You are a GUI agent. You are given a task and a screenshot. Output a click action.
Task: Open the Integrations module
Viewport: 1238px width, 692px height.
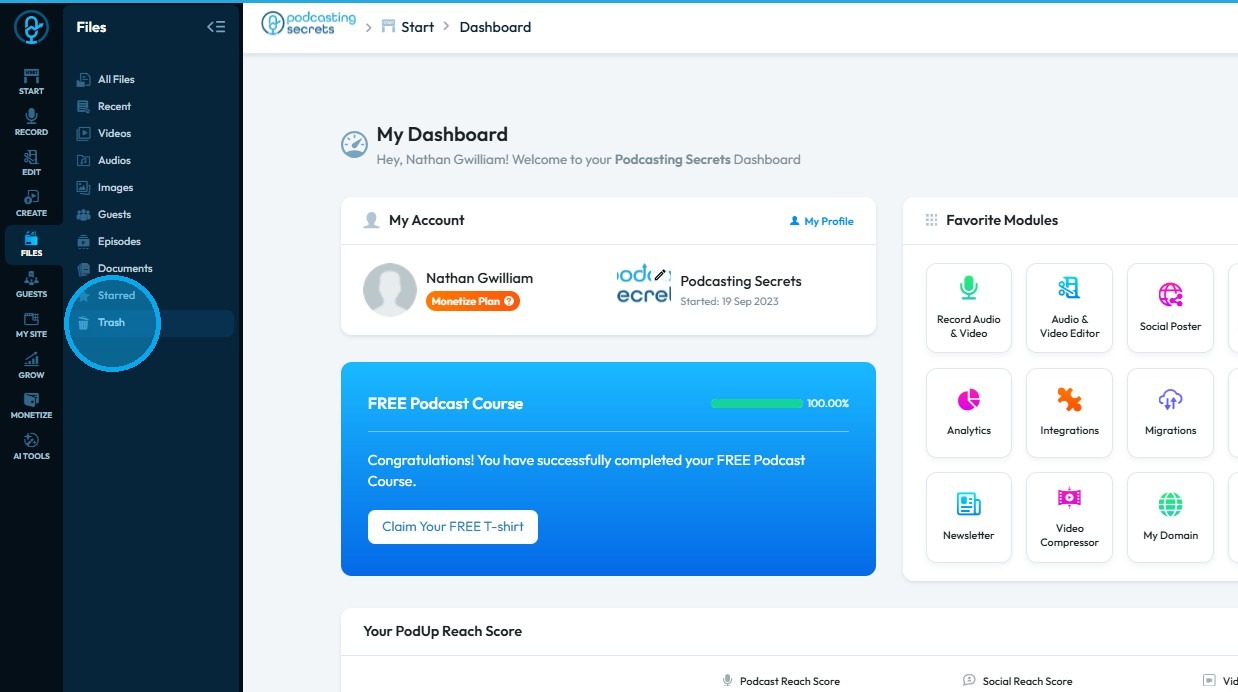coord(1069,413)
